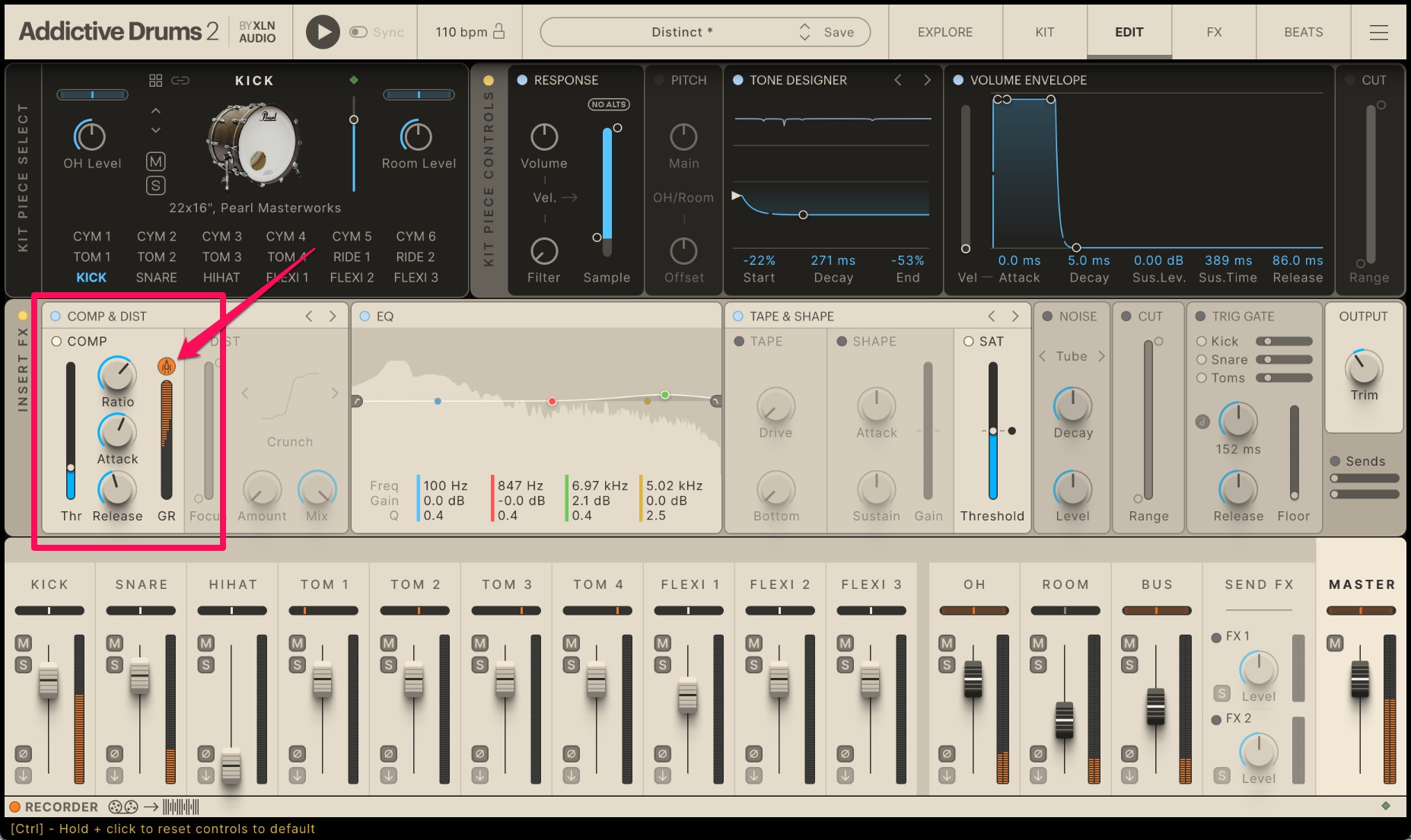Click the KICK channel output arrow
This screenshot has width=1411, height=840.
(x=24, y=776)
